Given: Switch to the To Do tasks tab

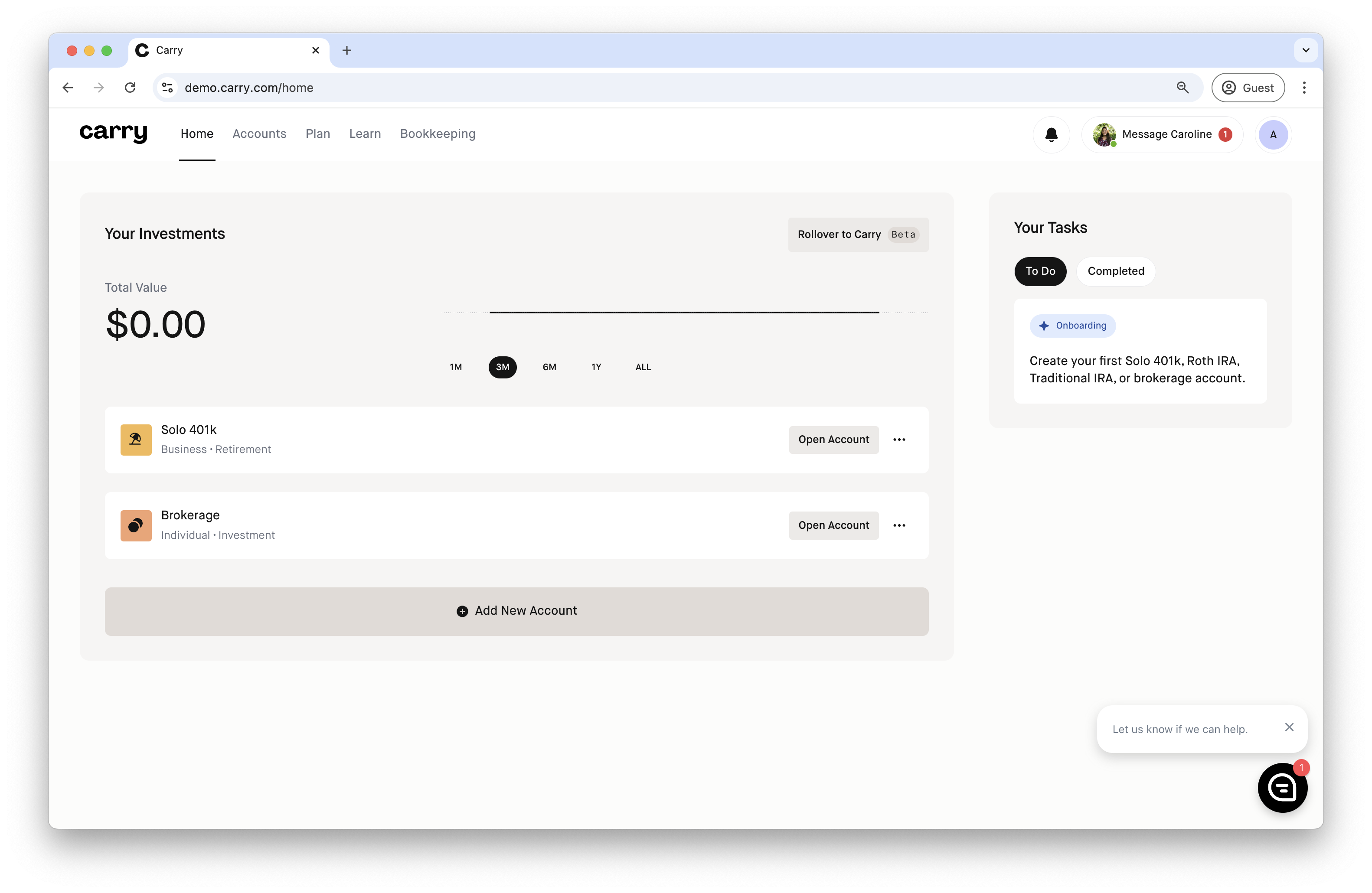Looking at the screenshot, I should (x=1040, y=271).
